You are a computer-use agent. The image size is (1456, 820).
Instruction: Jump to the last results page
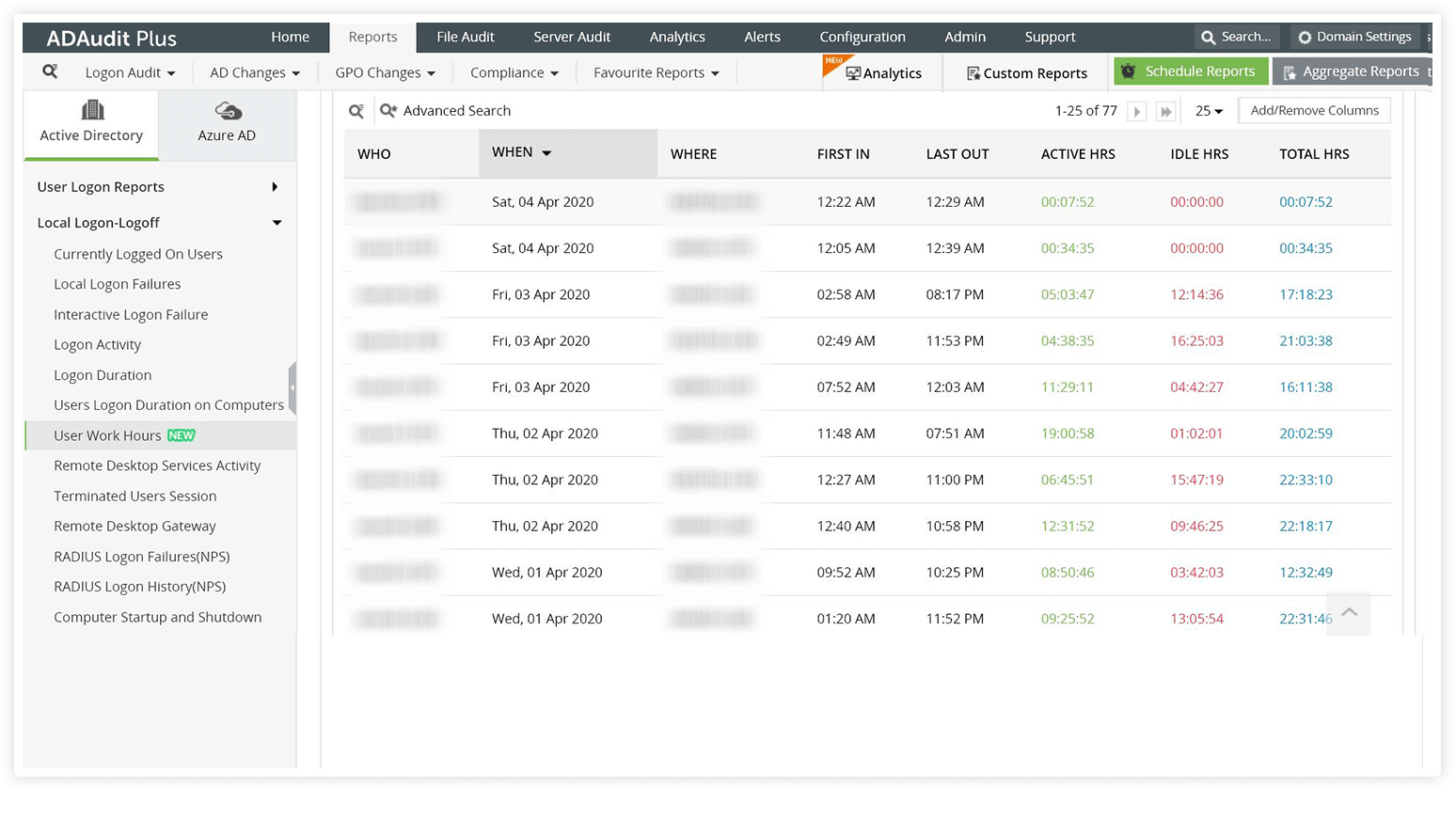[x=1165, y=110]
